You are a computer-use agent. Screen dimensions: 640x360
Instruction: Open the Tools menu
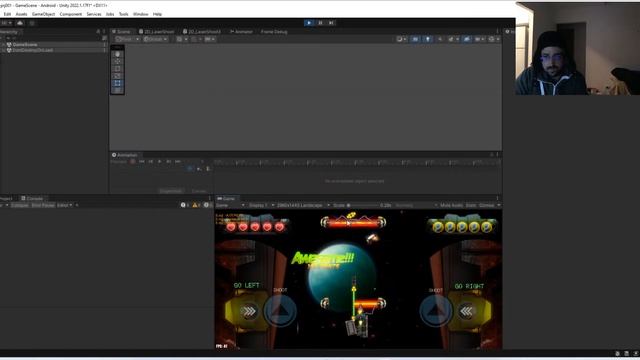(124, 14)
